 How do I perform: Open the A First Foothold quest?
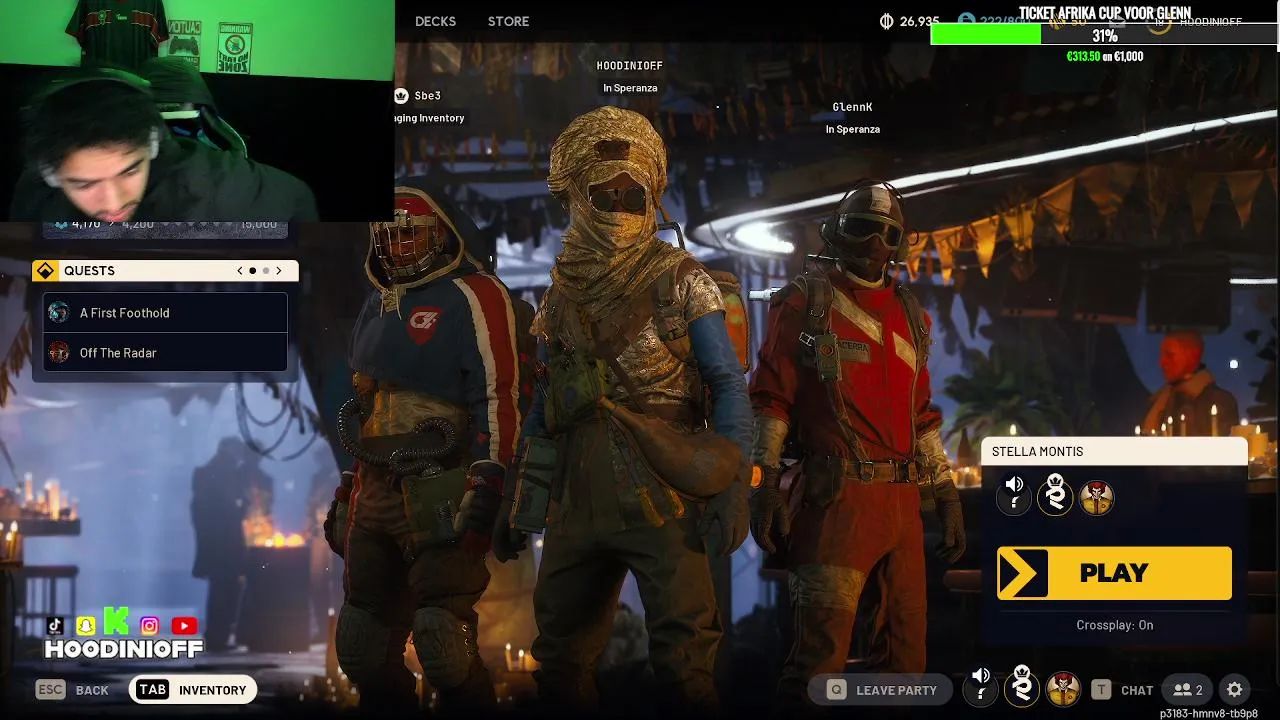tap(165, 313)
